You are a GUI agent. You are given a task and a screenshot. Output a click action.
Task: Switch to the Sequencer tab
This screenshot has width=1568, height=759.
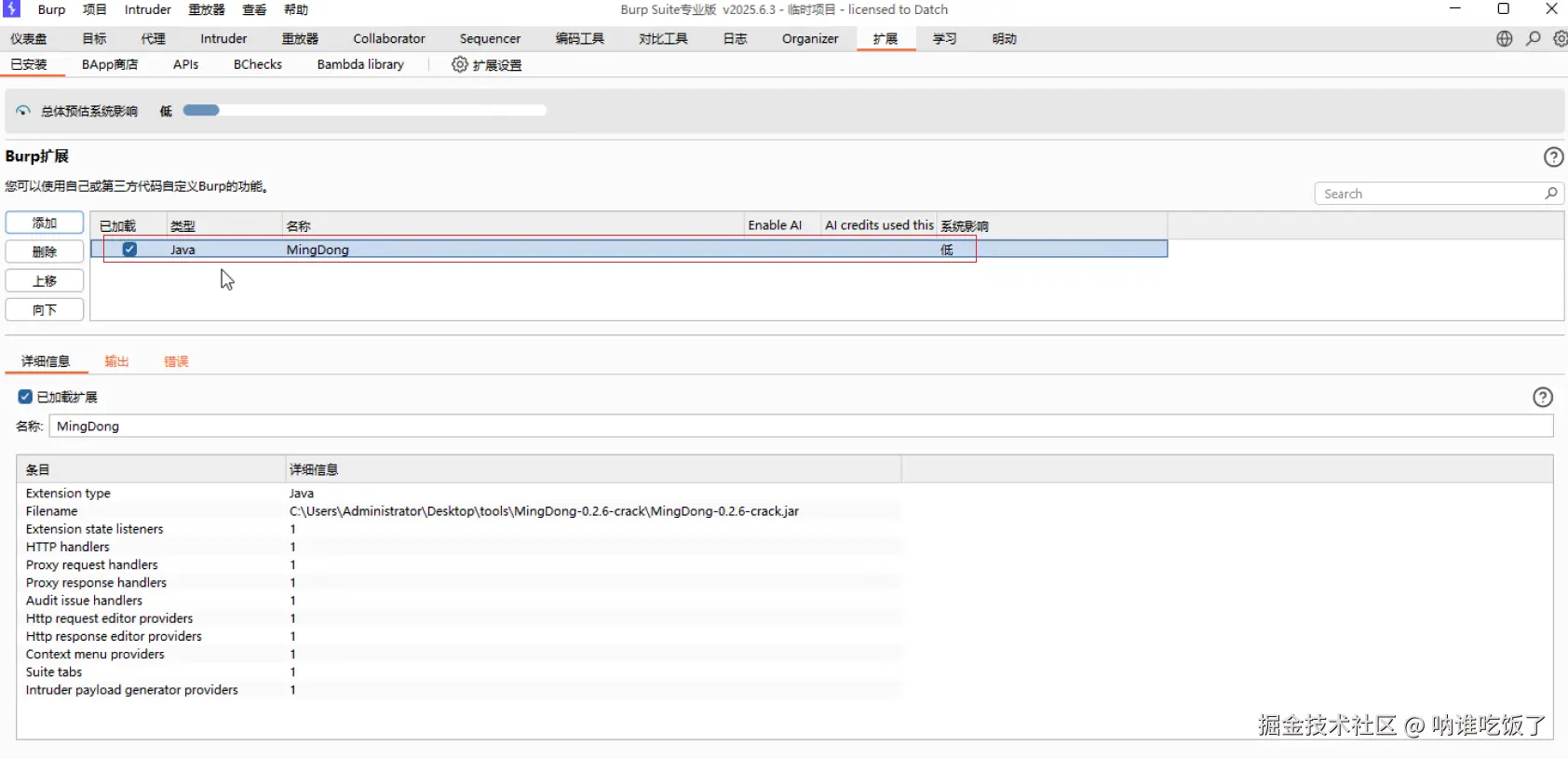tap(490, 38)
